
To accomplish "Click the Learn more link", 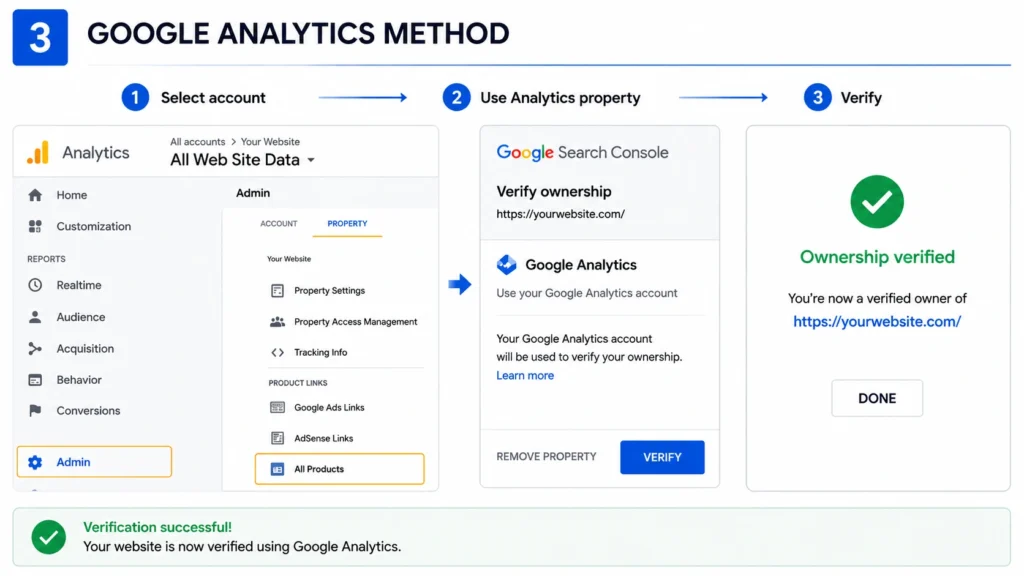I will (x=524, y=376).
